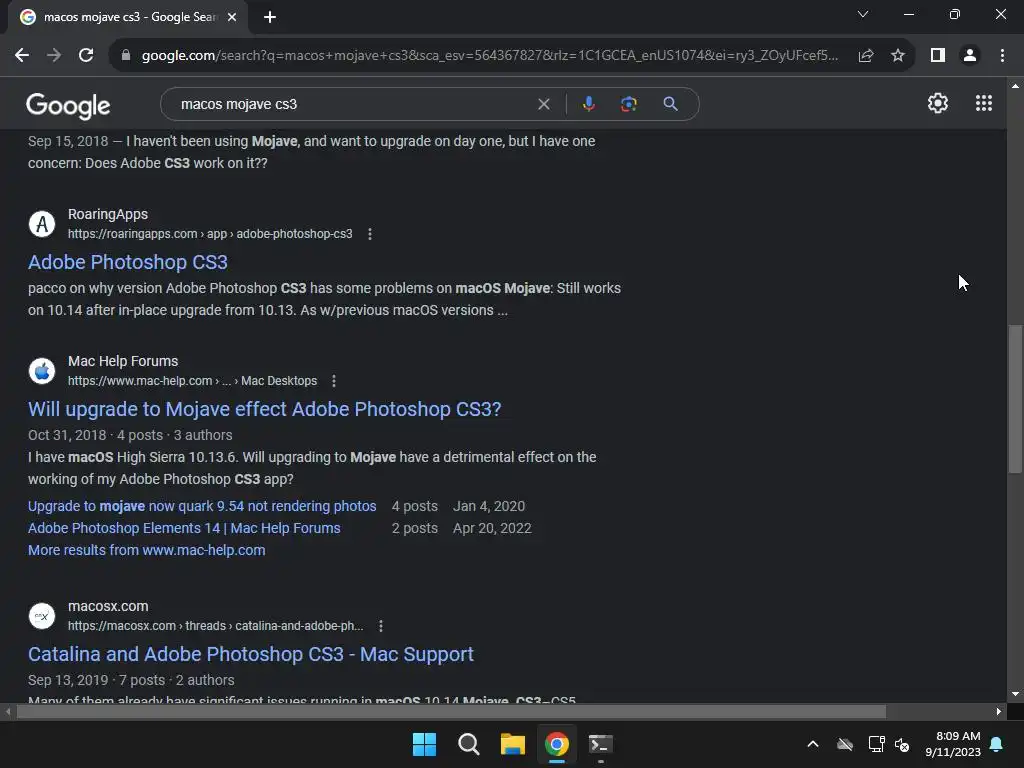The width and height of the screenshot is (1024, 768).
Task: Click the browser address bar URL
Action: 490,56
